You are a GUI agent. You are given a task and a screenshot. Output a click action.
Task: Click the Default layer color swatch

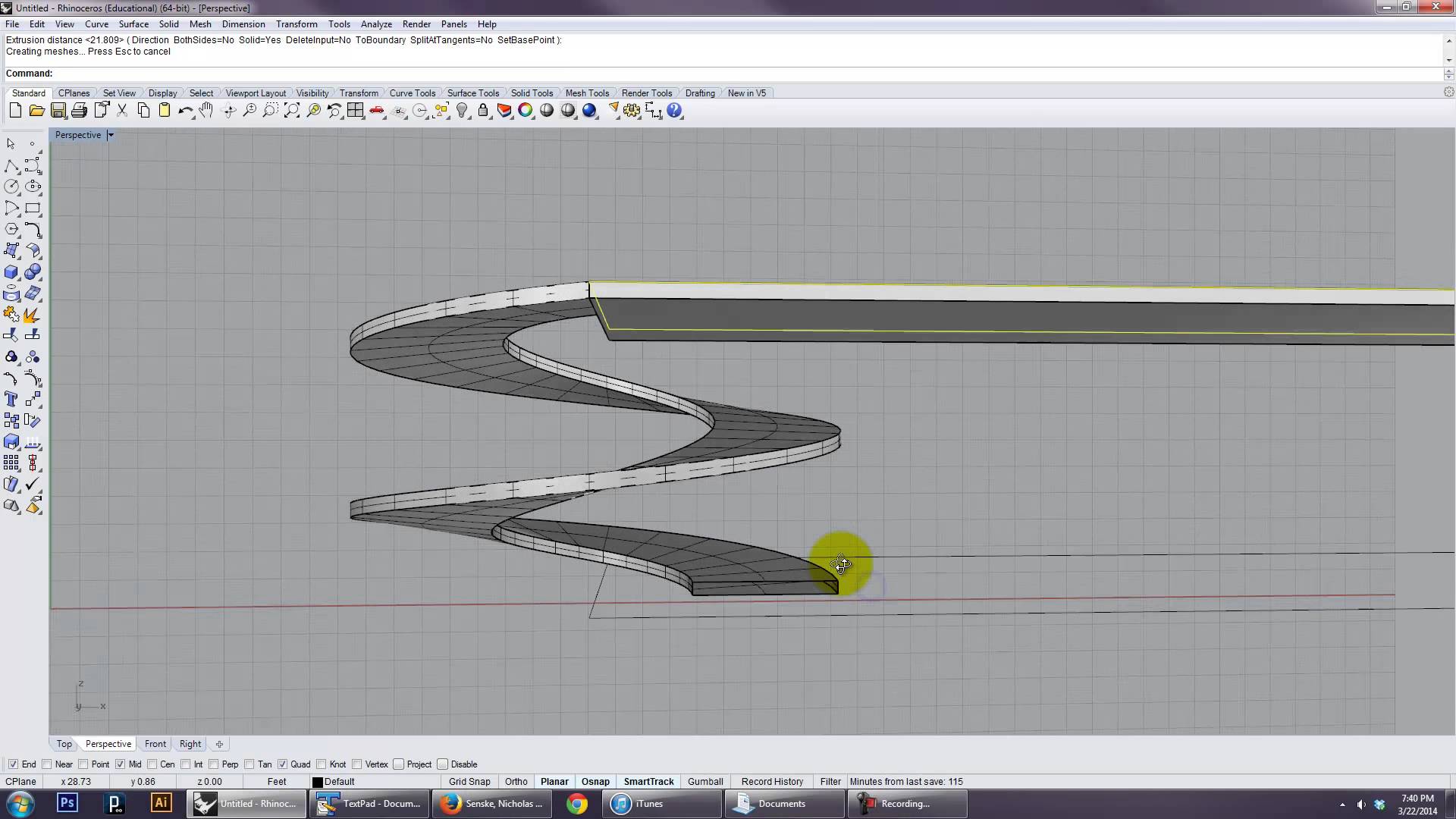pos(318,781)
